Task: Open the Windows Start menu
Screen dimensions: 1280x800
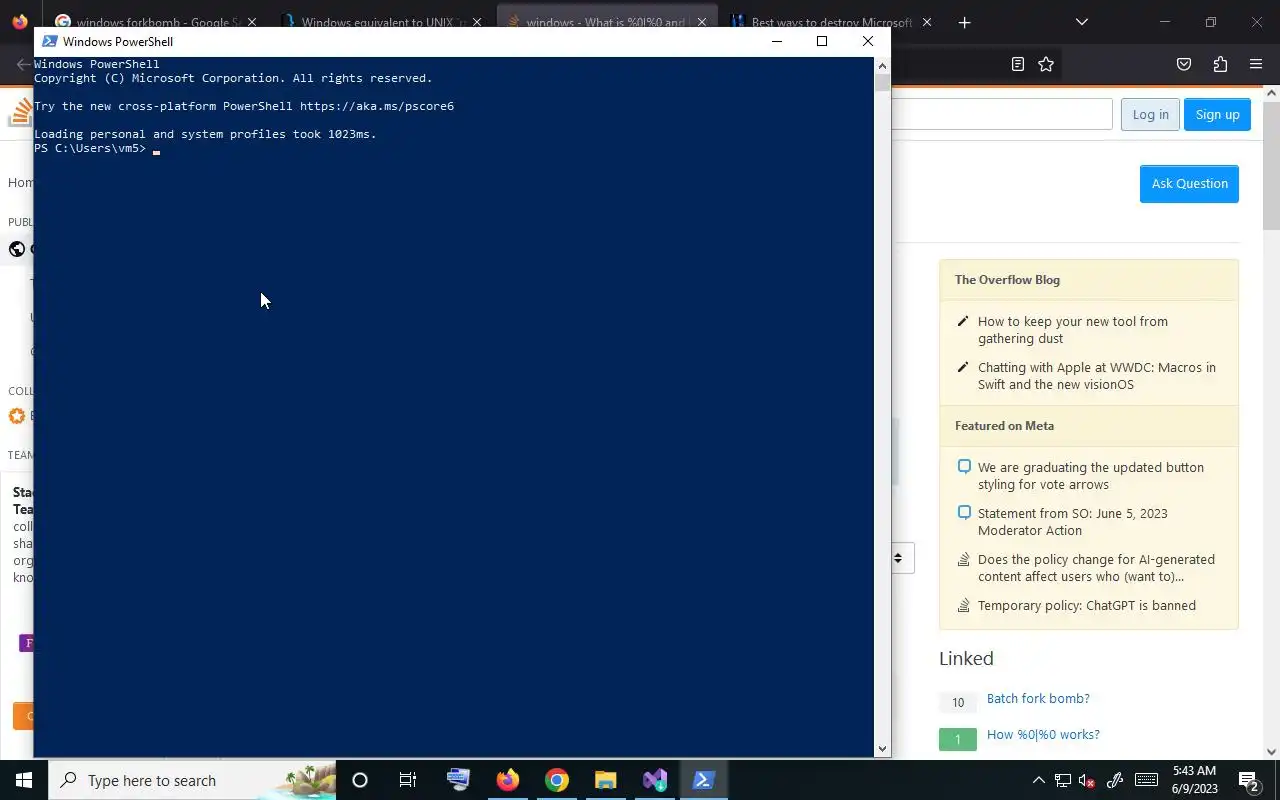Action: pyautogui.click(x=23, y=780)
